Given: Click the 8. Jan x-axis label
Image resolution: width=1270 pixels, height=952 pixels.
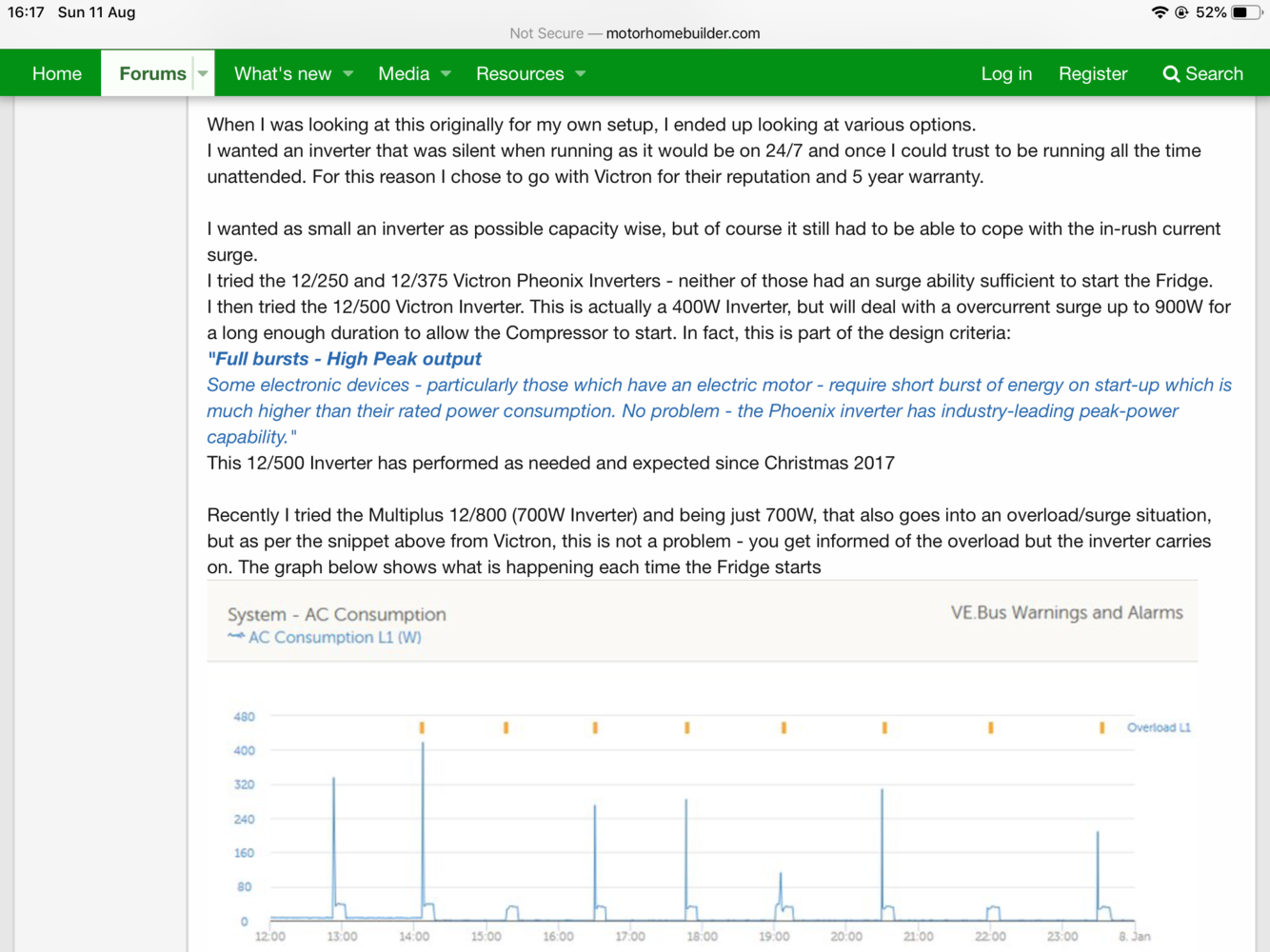Looking at the screenshot, I should click(x=1135, y=937).
